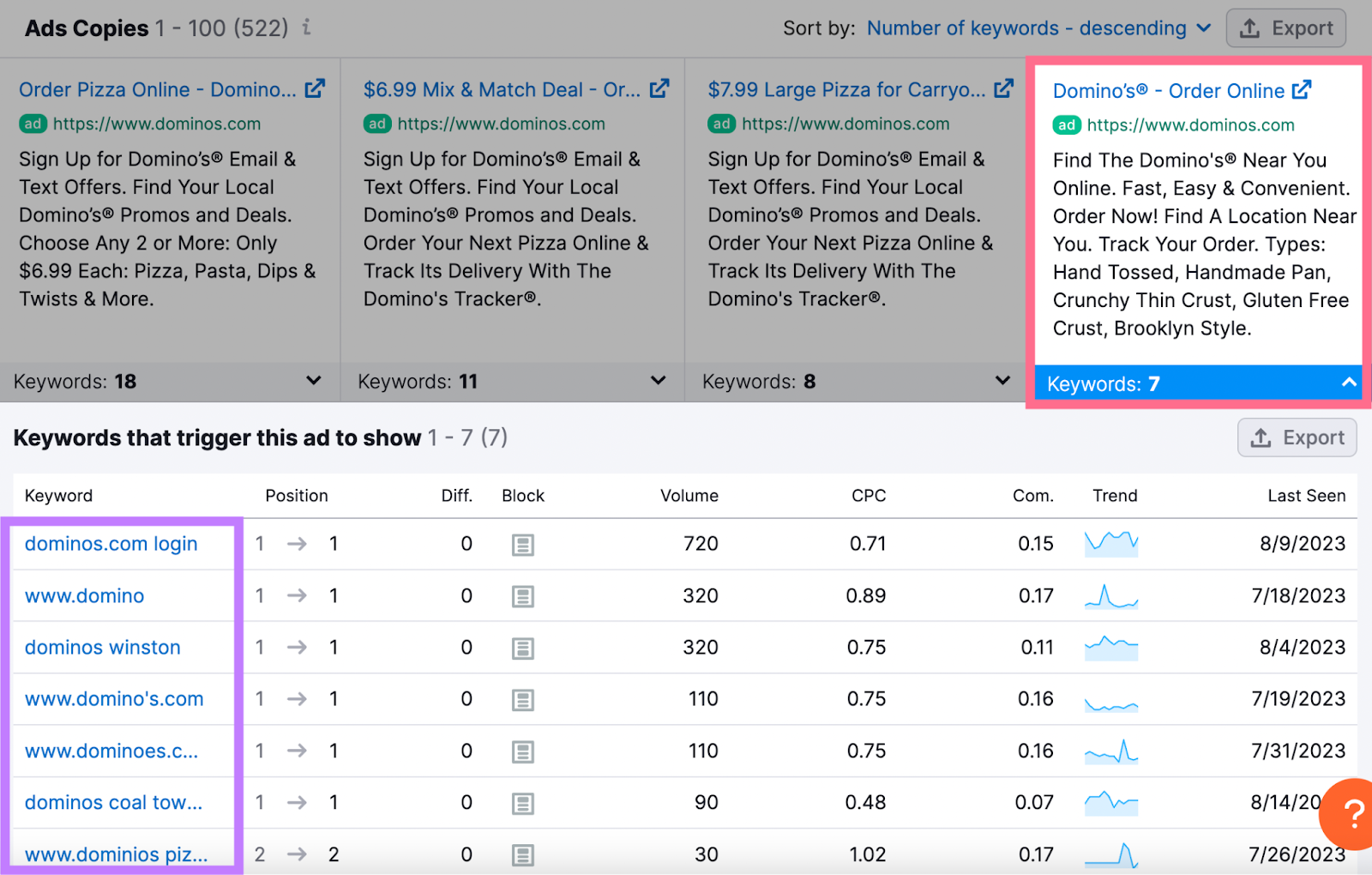The height and width of the screenshot is (875, 1372).
Task: Click the Export button next to the keywords table
Action: [1297, 437]
